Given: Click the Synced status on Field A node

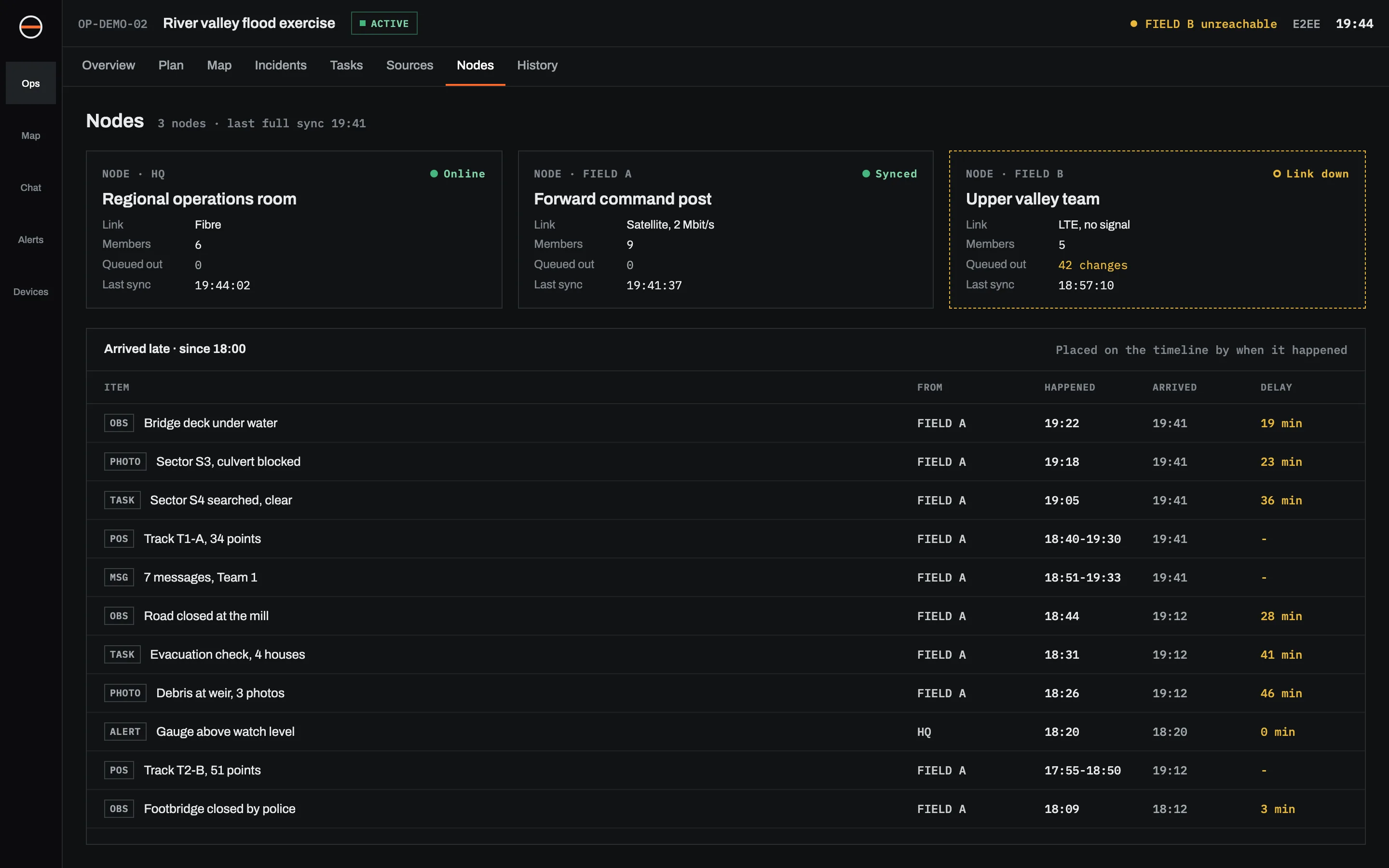Looking at the screenshot, I should point(890,174).
